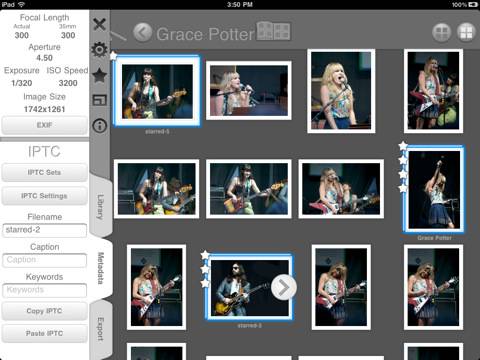The image size is (480, 360).
Task: Open settings via the gear icon
Action: coord(99,50)
